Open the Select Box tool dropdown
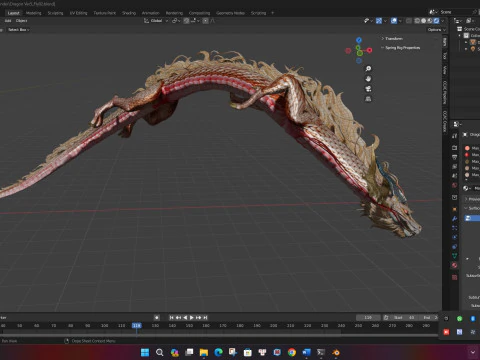The width and height of the screenshot is (480, 360). (x=19, y=30)
